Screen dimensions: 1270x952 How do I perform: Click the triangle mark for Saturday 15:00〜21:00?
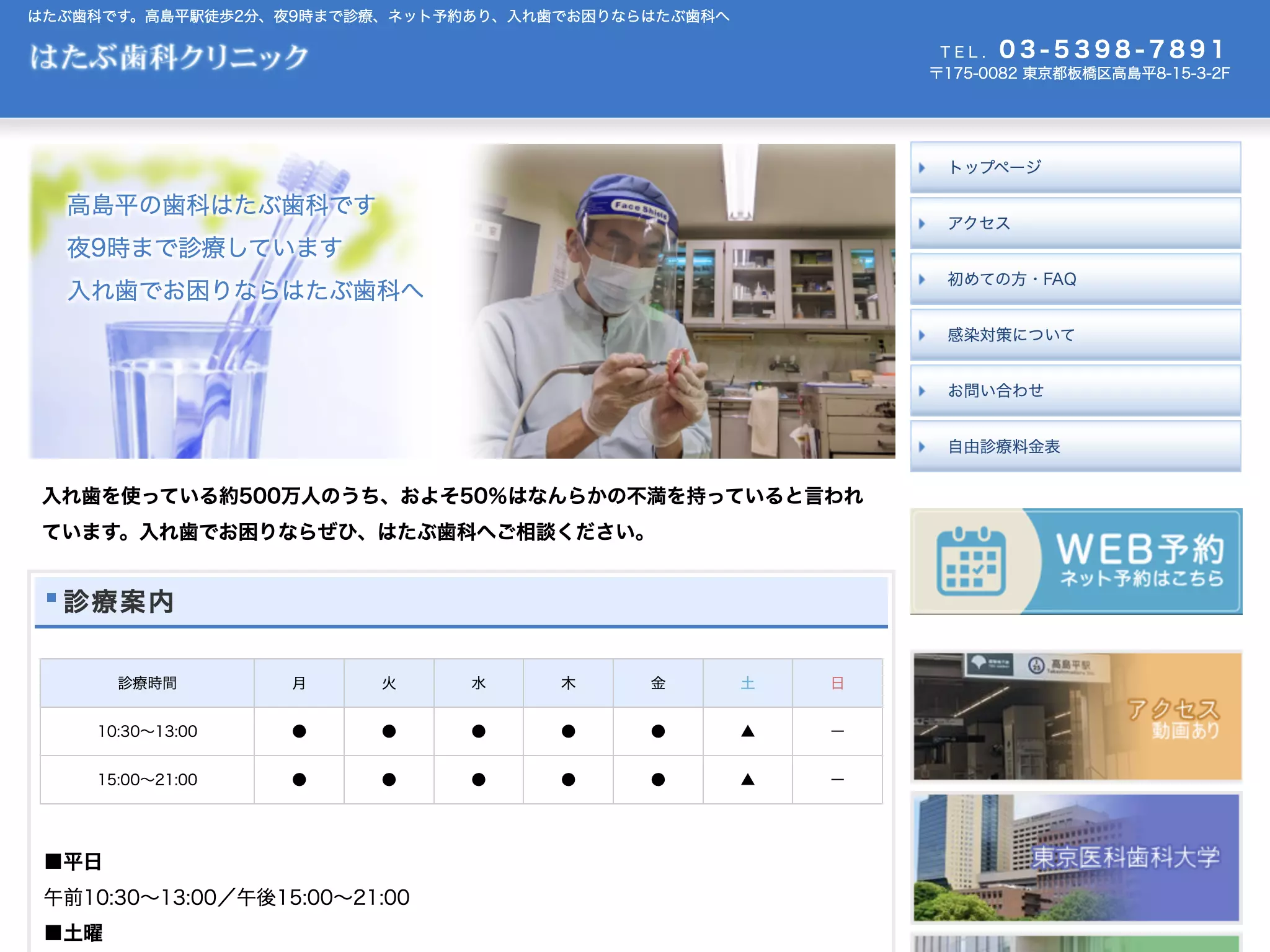click(x=748, y=779)
